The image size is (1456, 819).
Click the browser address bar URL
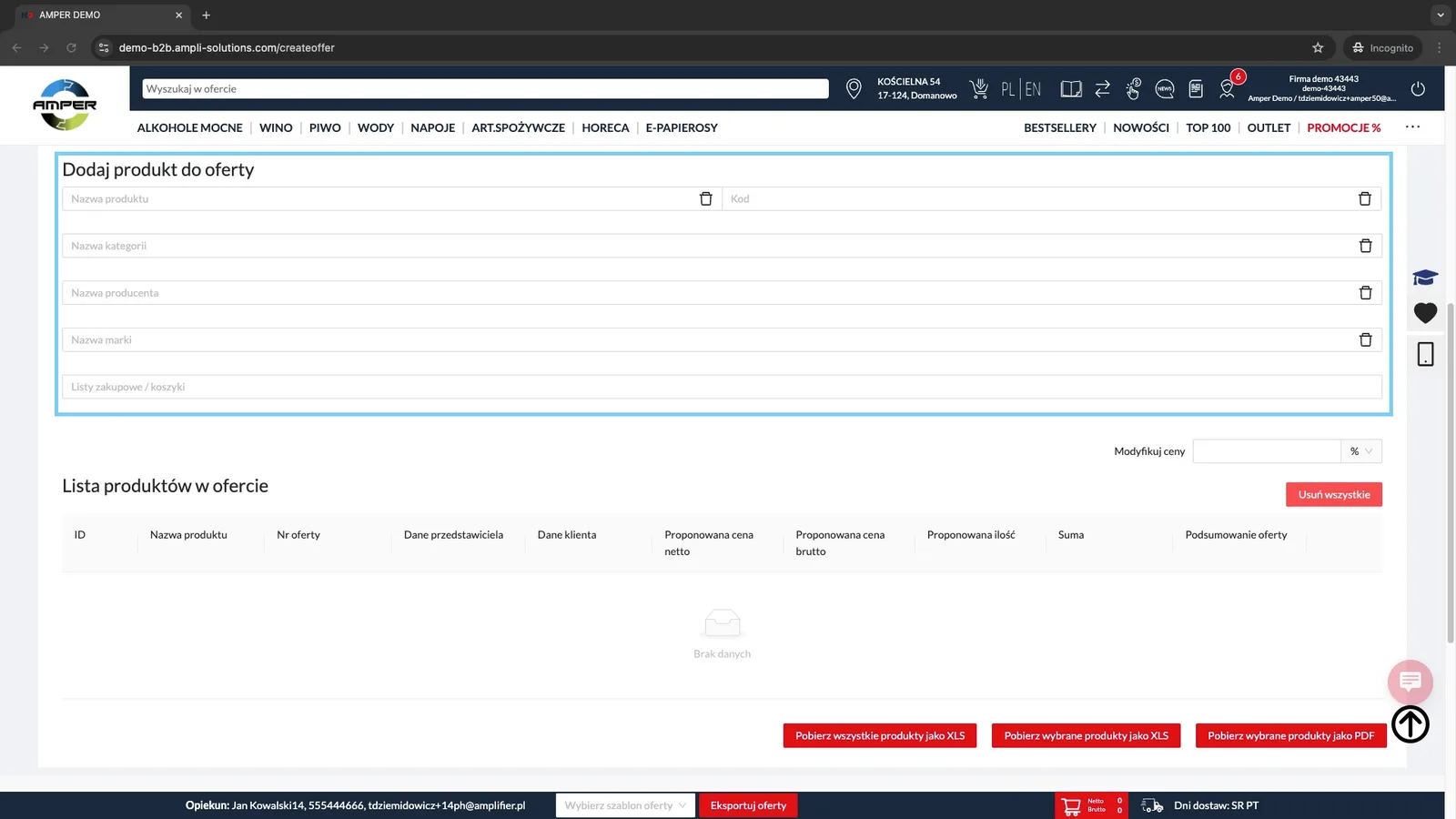pyautogui.click(x=227, y=47)
